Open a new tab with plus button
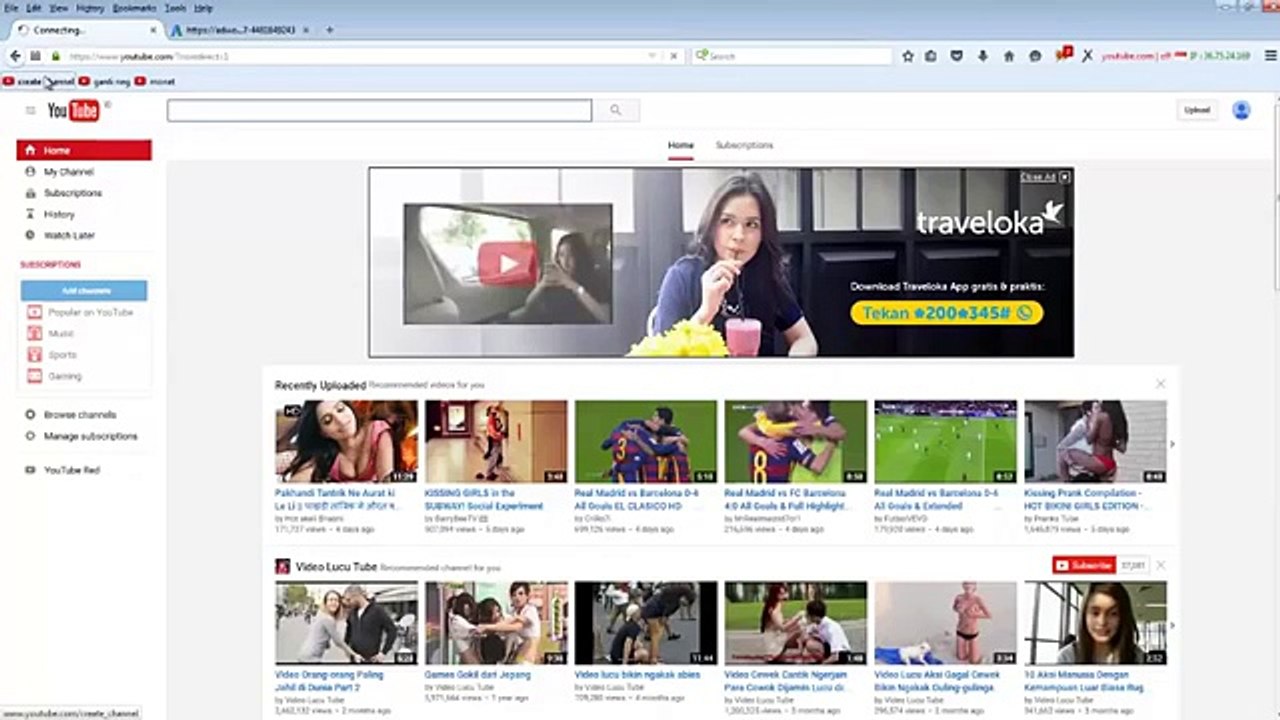 (x=329, y=30)
